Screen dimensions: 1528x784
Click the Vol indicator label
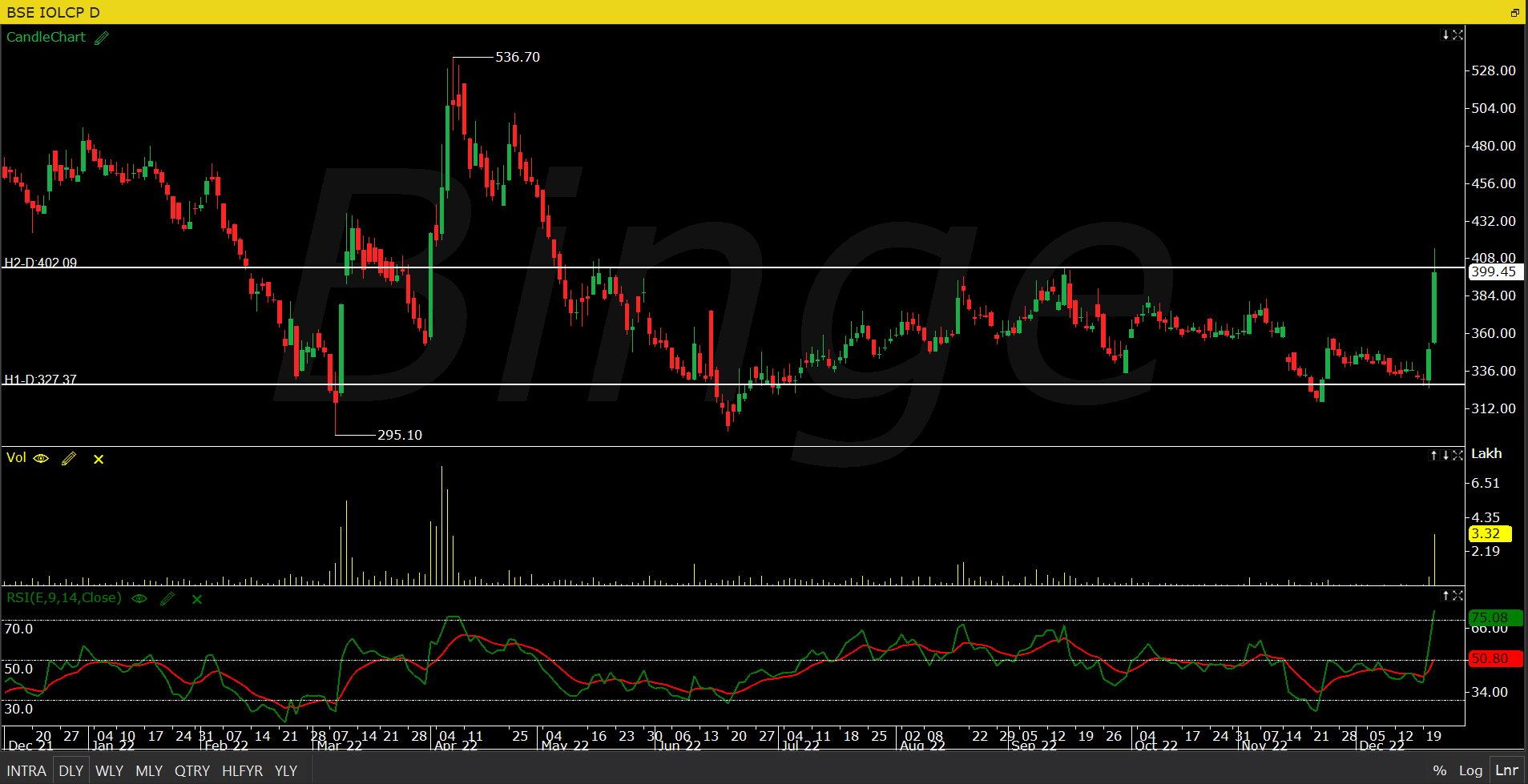[x=16, y=457]
